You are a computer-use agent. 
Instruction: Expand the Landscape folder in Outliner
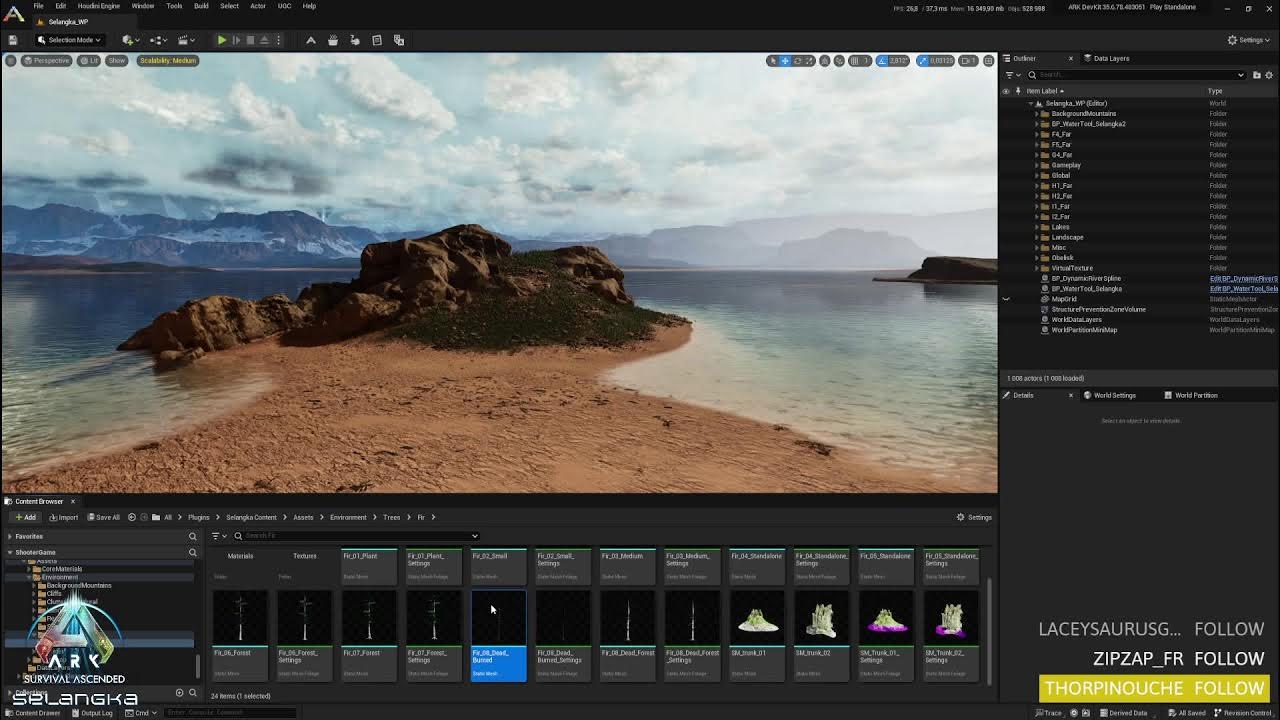(x=1036, y=237)
